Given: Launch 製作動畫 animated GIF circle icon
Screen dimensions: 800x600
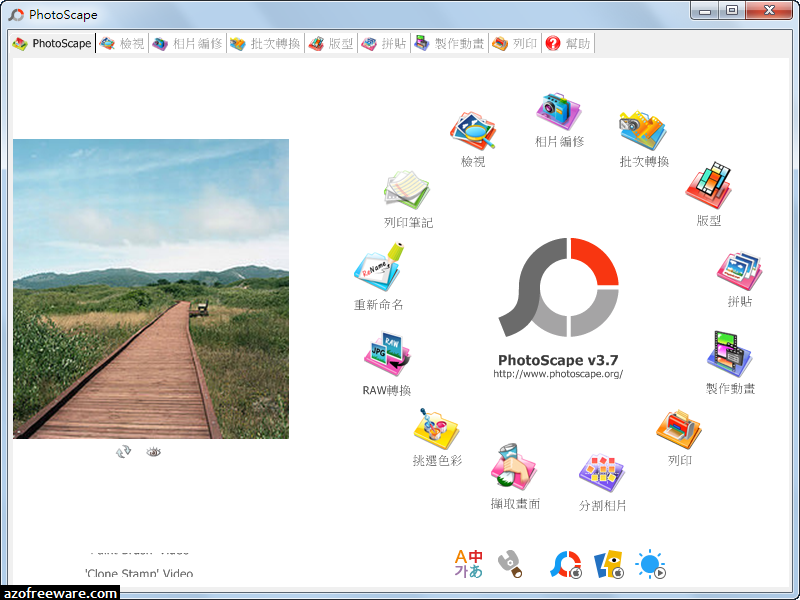Looking at the screenshot, I should tap(730, 354).
